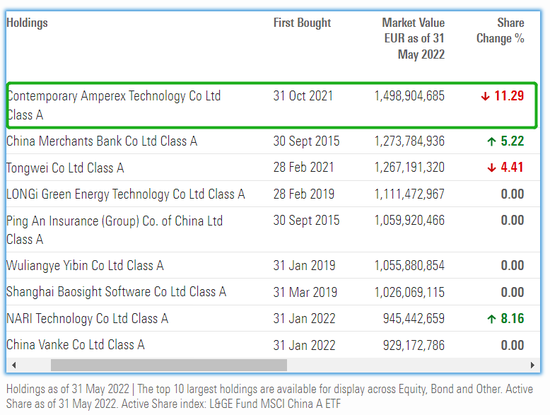Select the Holdings column header
550x415 pixels.
point(27,23)
